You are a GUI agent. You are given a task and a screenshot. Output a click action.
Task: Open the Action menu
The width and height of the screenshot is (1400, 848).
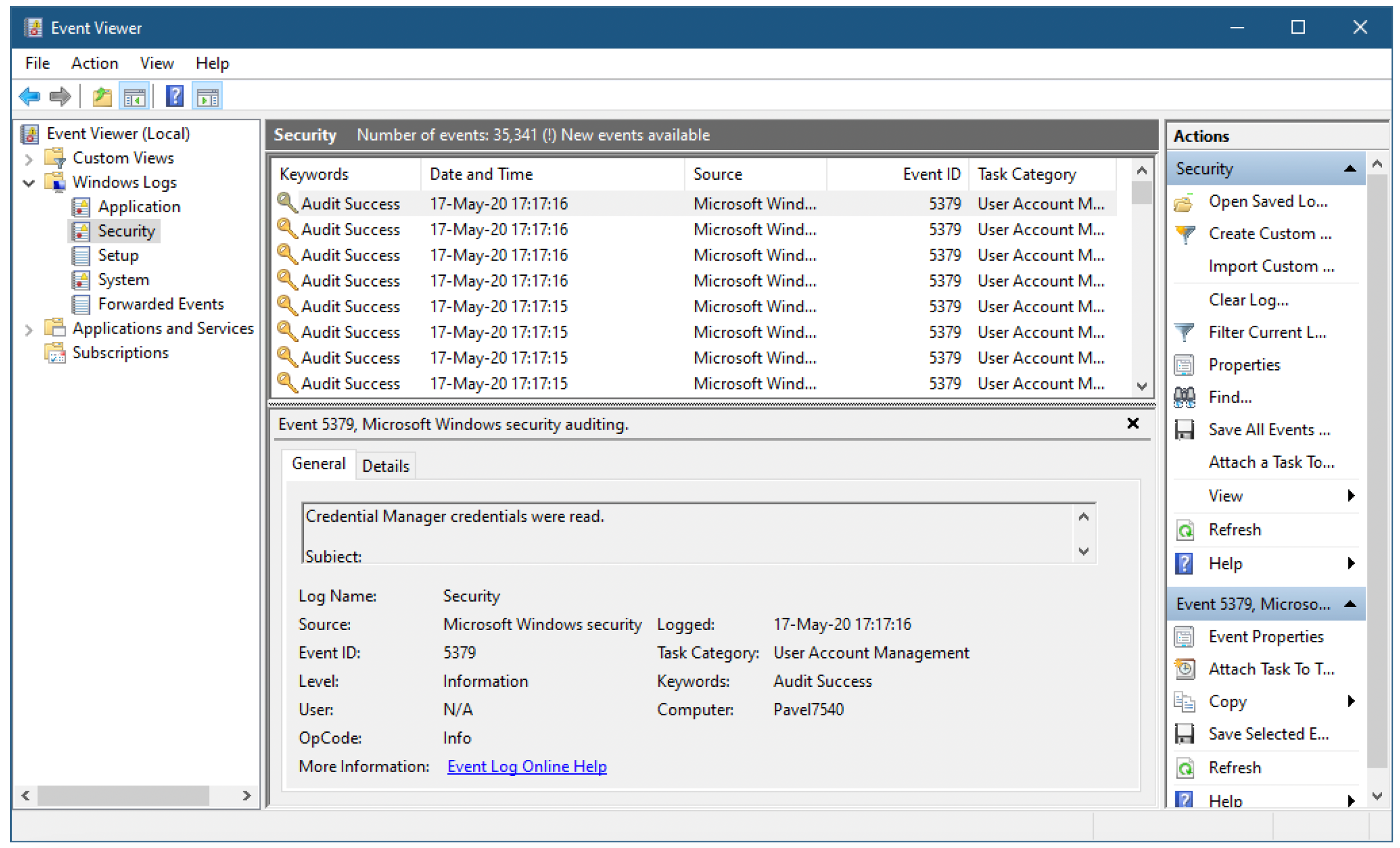(x=95, y=63)
